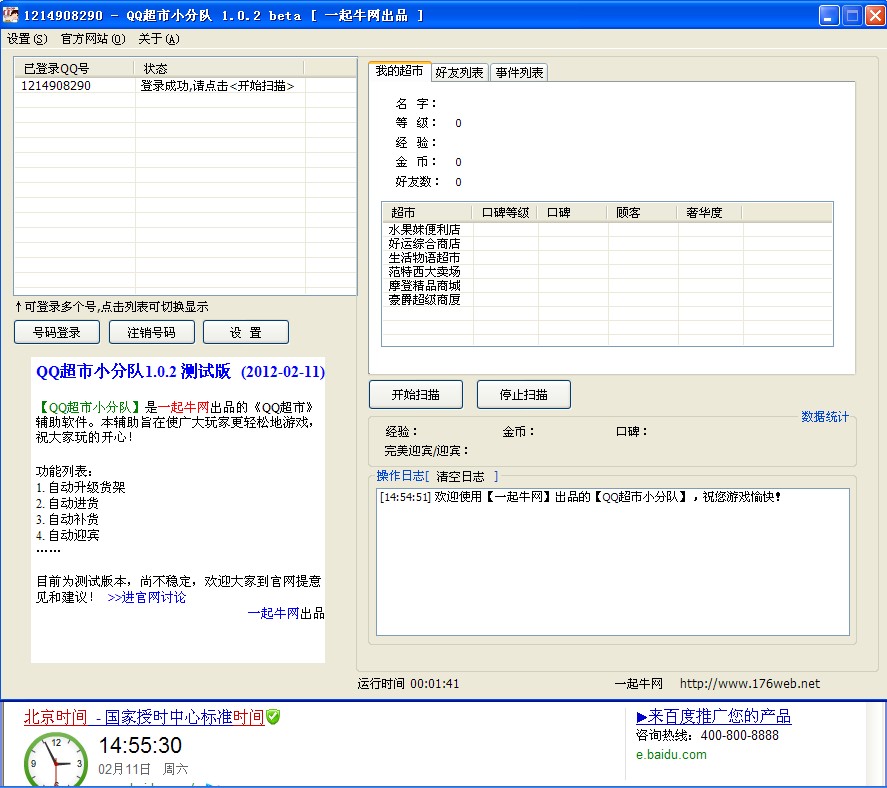Viewport: 887px width, 788px height.
Task: Click the 注销号码 button
Action: [x=151, y=332]
